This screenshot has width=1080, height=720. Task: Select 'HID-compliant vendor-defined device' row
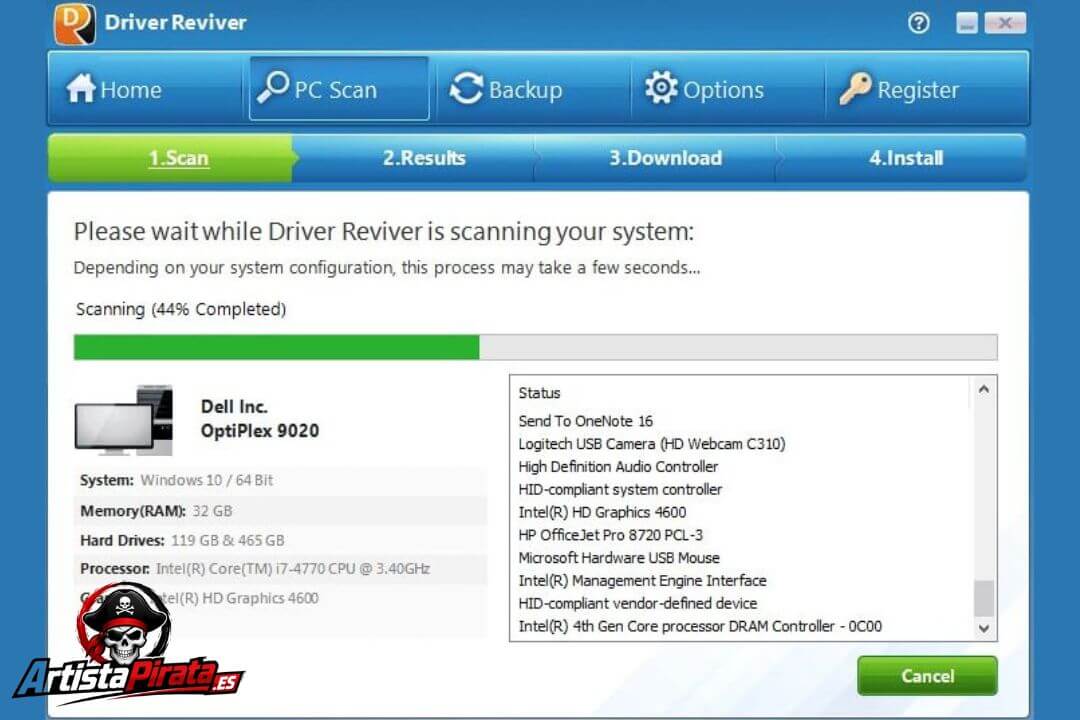(637, 603)
